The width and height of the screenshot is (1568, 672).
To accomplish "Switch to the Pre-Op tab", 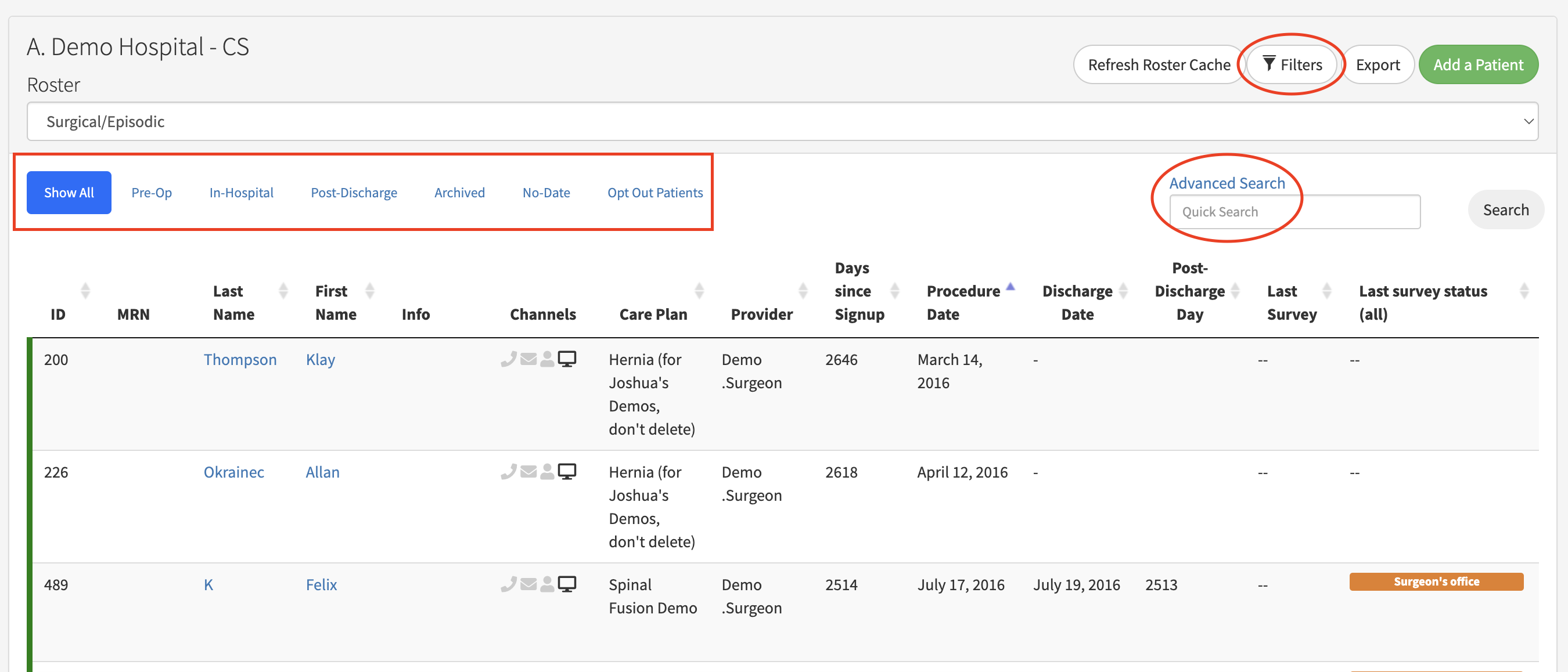I will (152, 193).
